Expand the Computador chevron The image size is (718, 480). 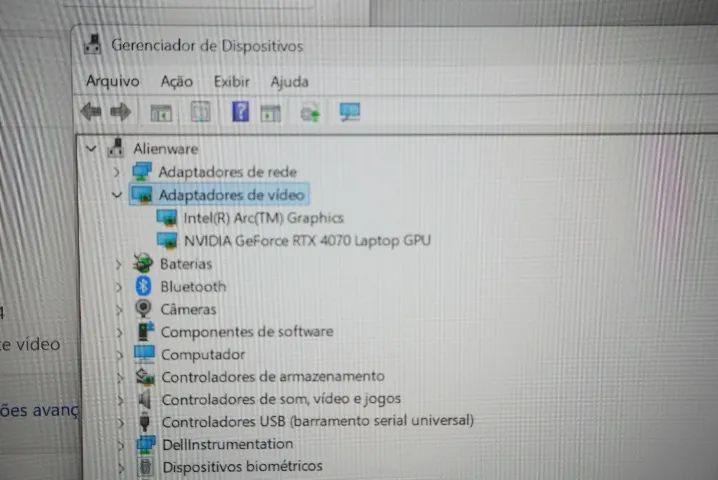tap(120, 355)
